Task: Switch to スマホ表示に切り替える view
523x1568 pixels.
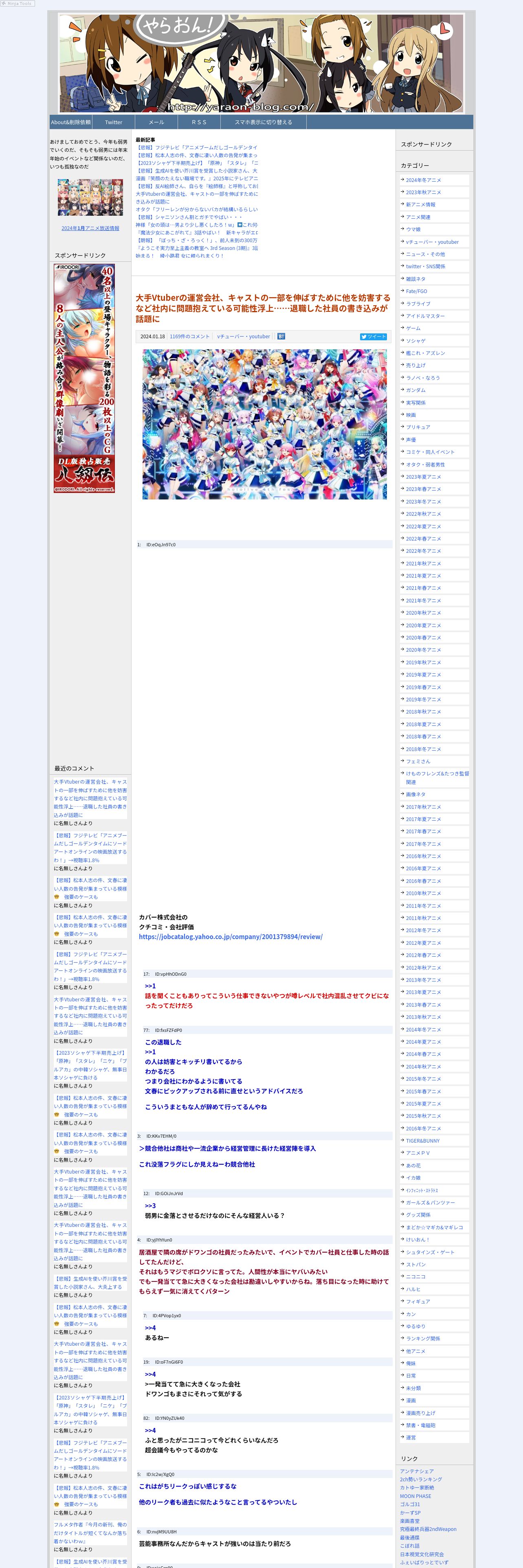Action: [264, 123]
